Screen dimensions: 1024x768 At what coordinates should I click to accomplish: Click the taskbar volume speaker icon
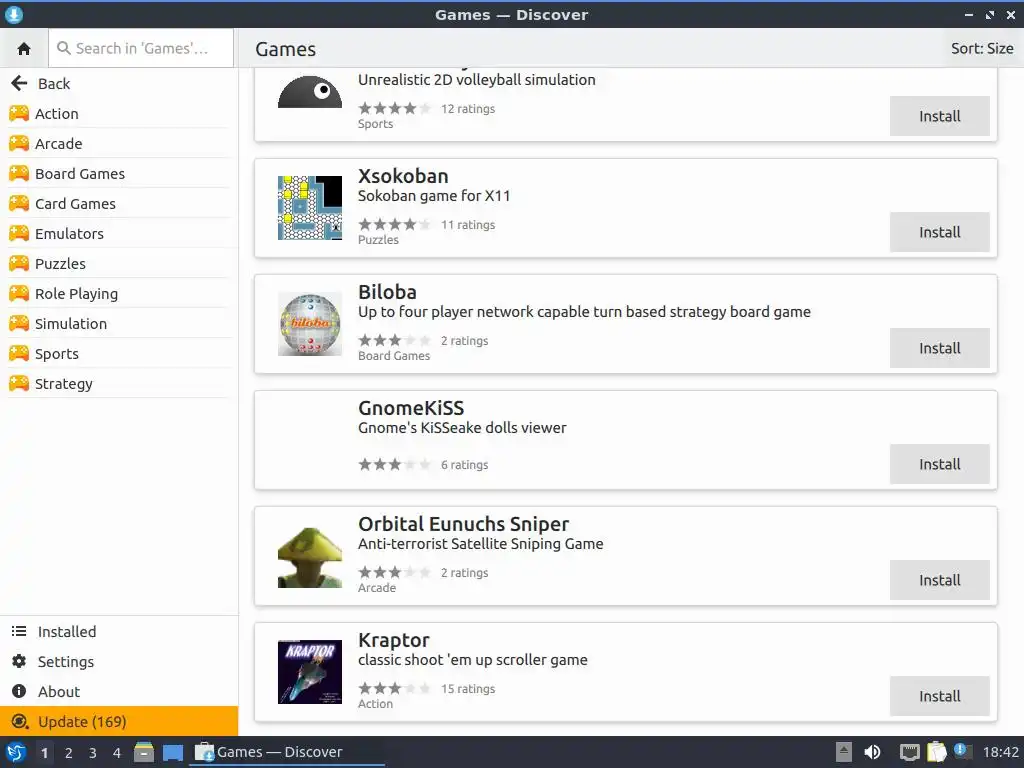(872, 752)
